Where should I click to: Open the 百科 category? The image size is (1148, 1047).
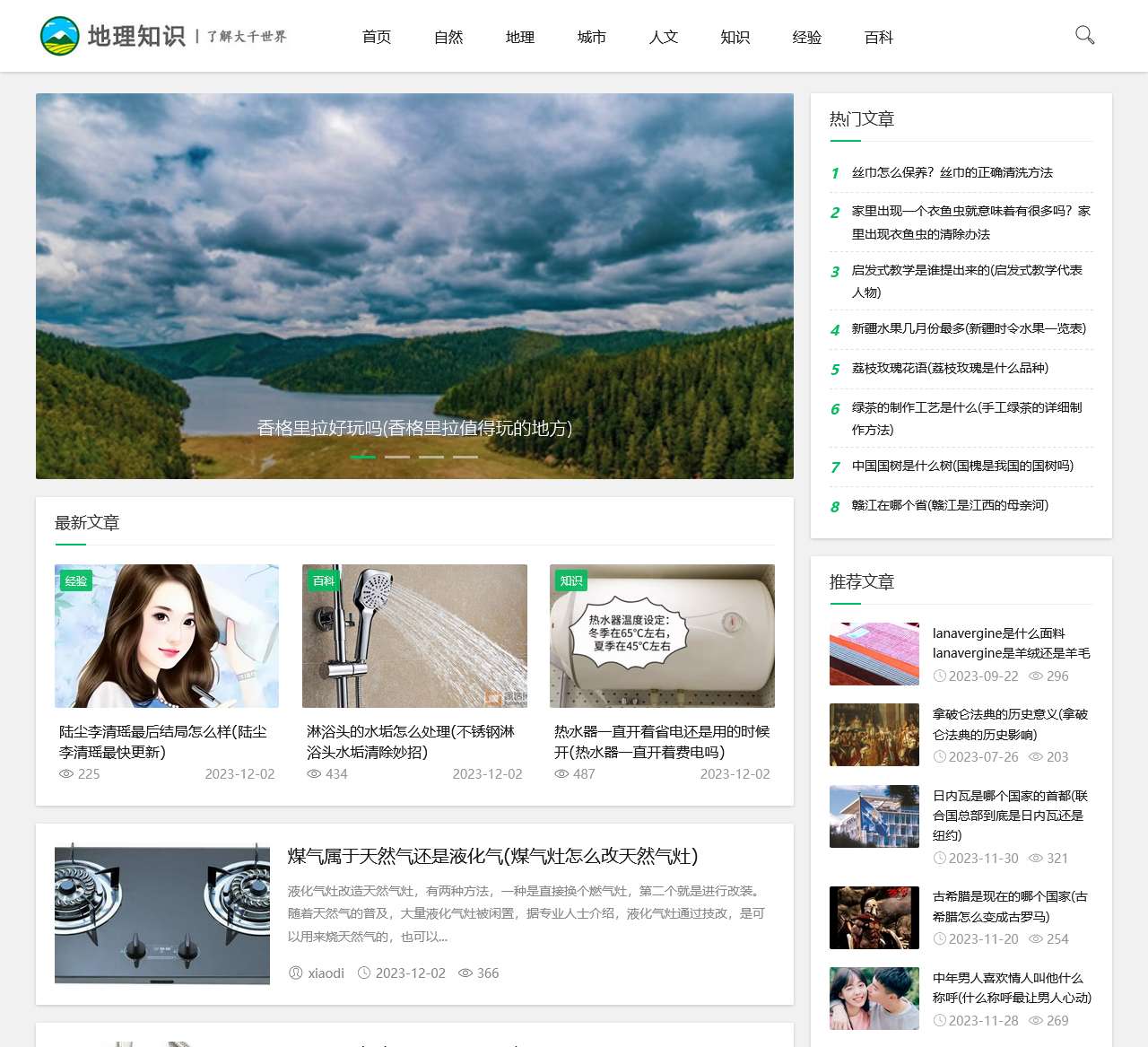coord(879,37)
